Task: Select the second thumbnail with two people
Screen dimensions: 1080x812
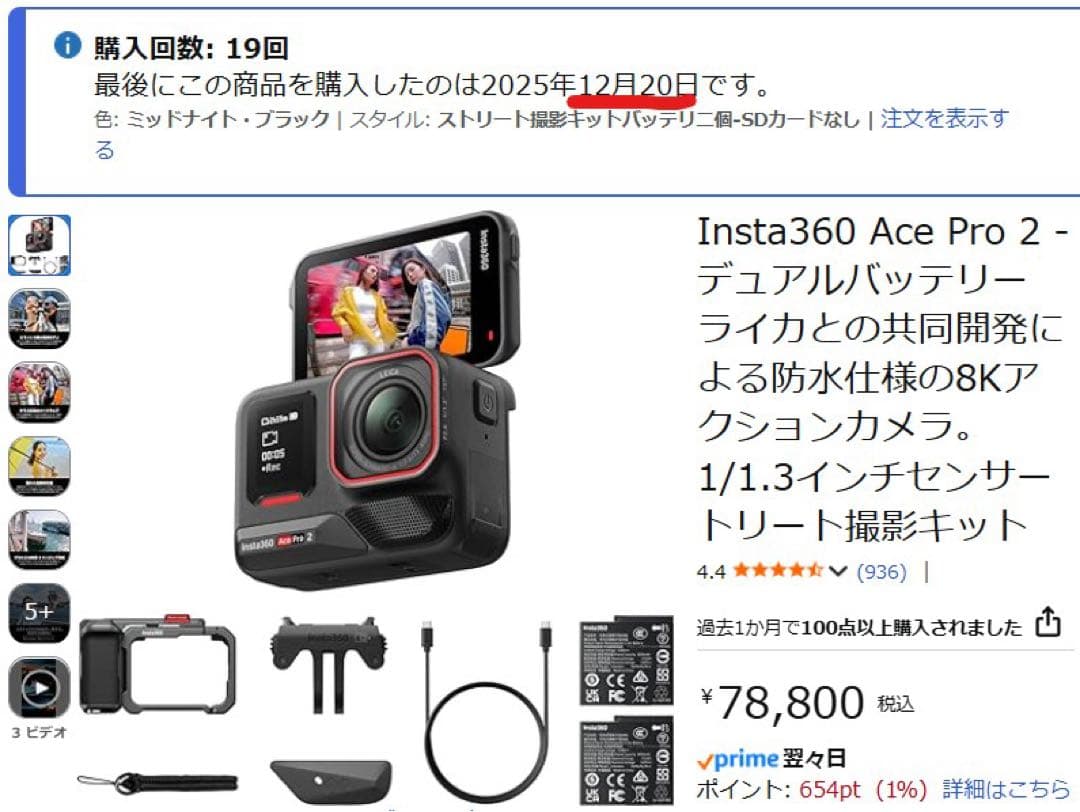Action: (39, 319)
